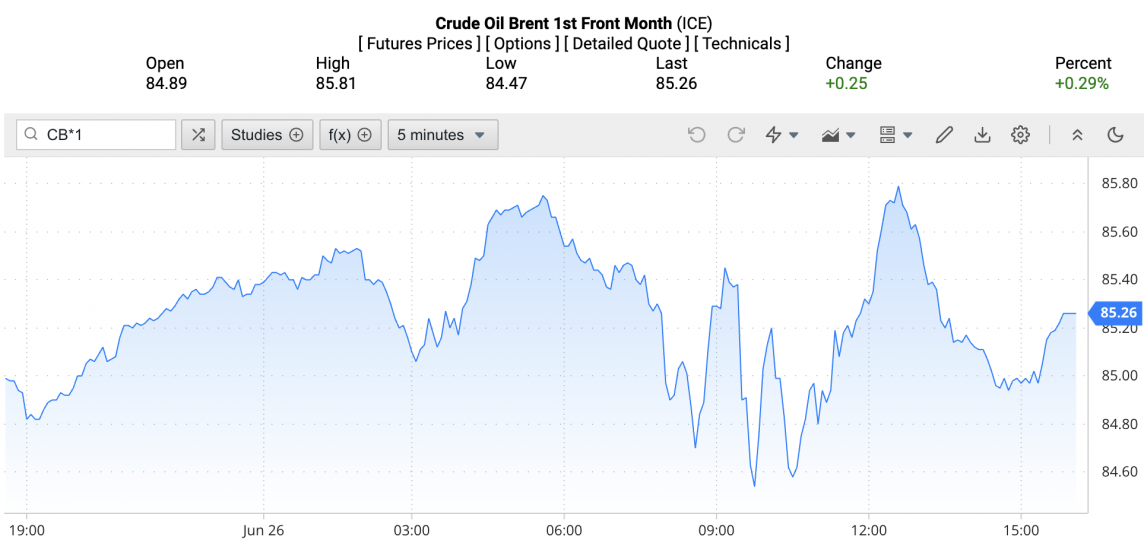View the Technicals link
1144x543 pixels.
741,44
